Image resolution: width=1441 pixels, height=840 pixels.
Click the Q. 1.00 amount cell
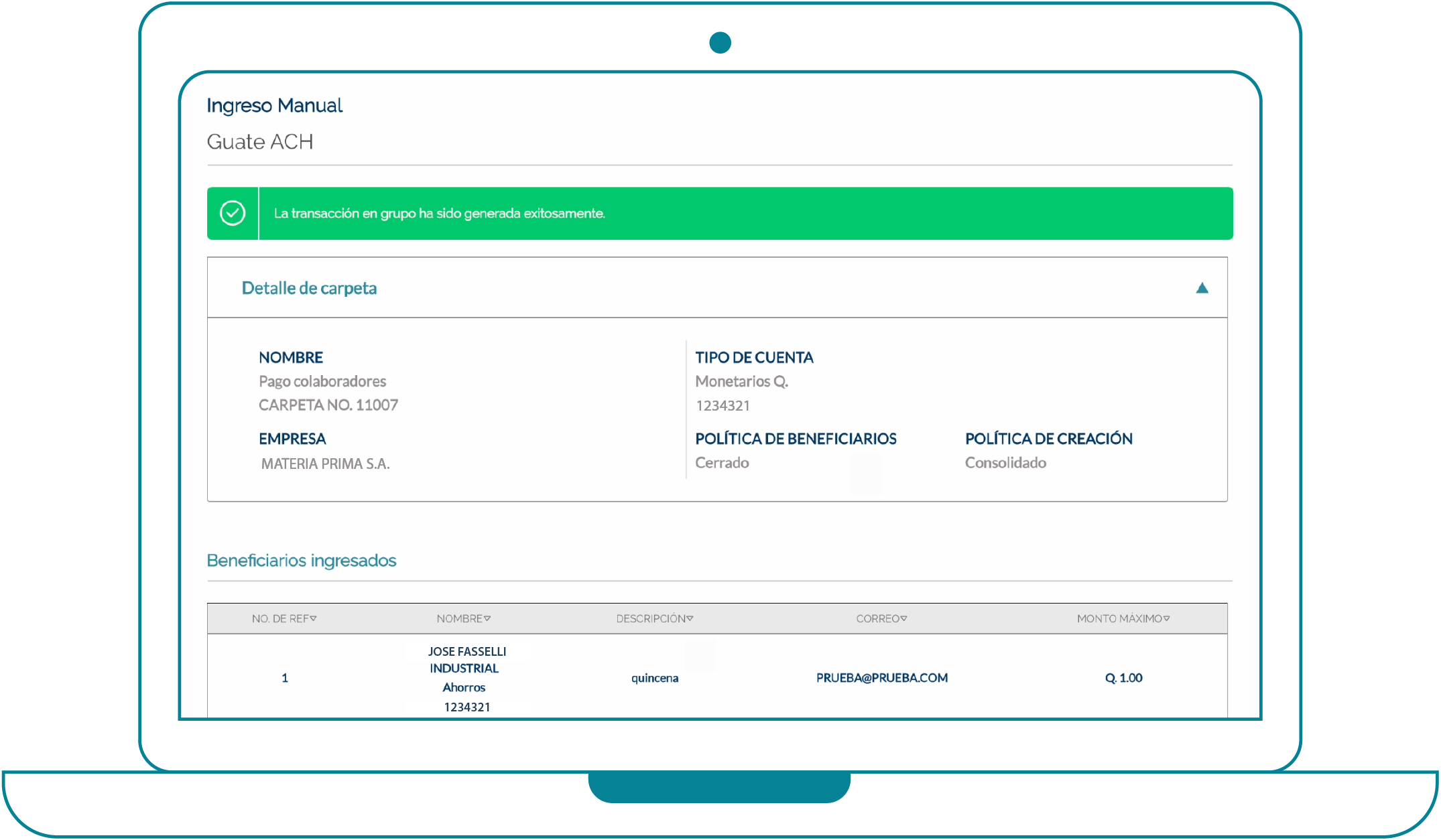point(1123,677)
